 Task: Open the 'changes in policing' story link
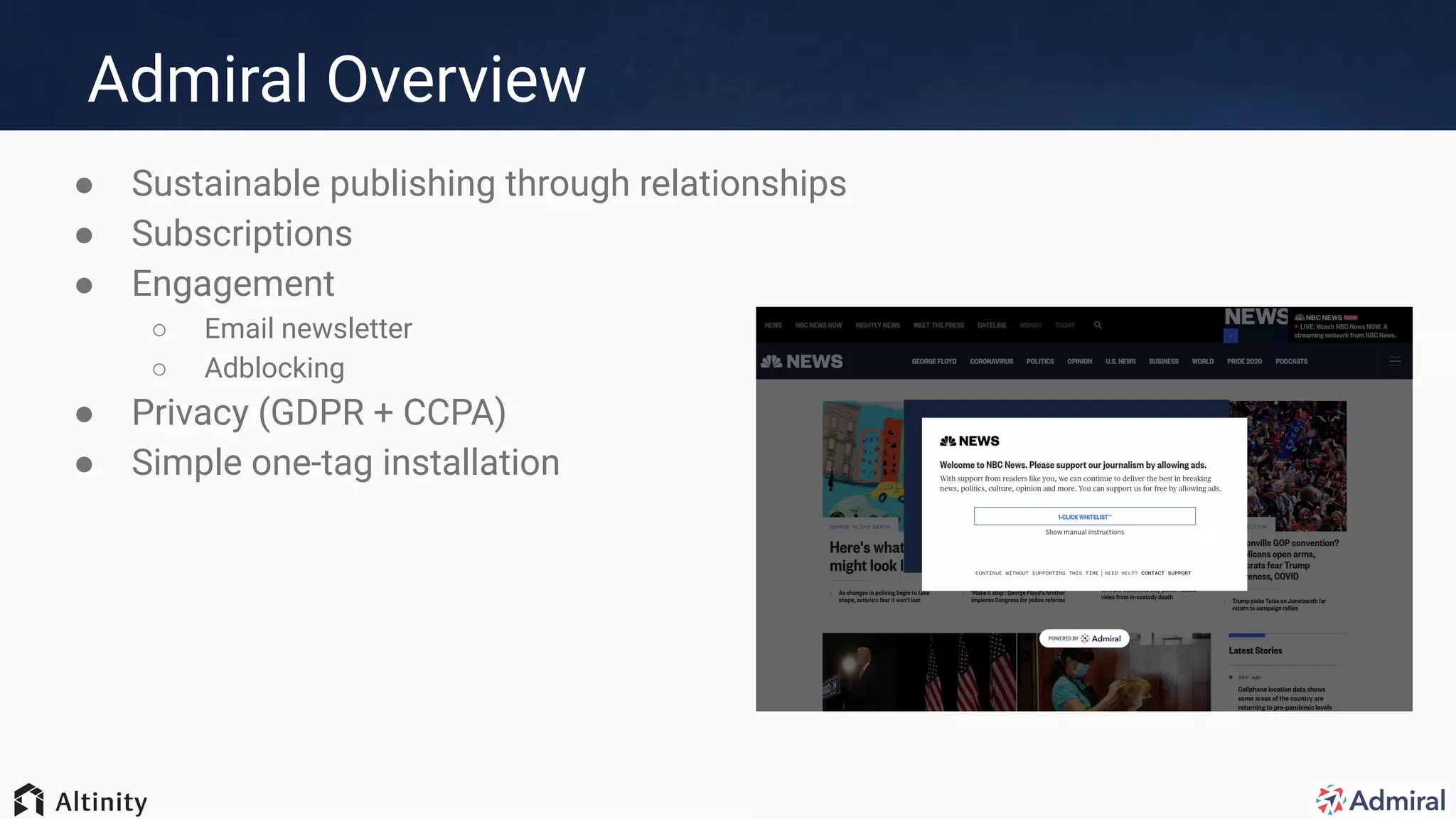884,596
